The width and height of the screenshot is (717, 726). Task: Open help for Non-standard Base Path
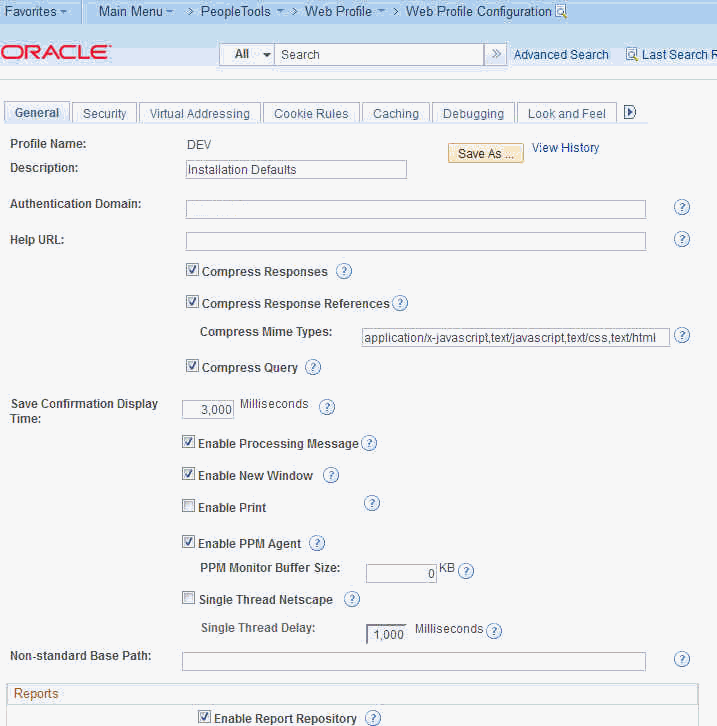pos(682,659)
